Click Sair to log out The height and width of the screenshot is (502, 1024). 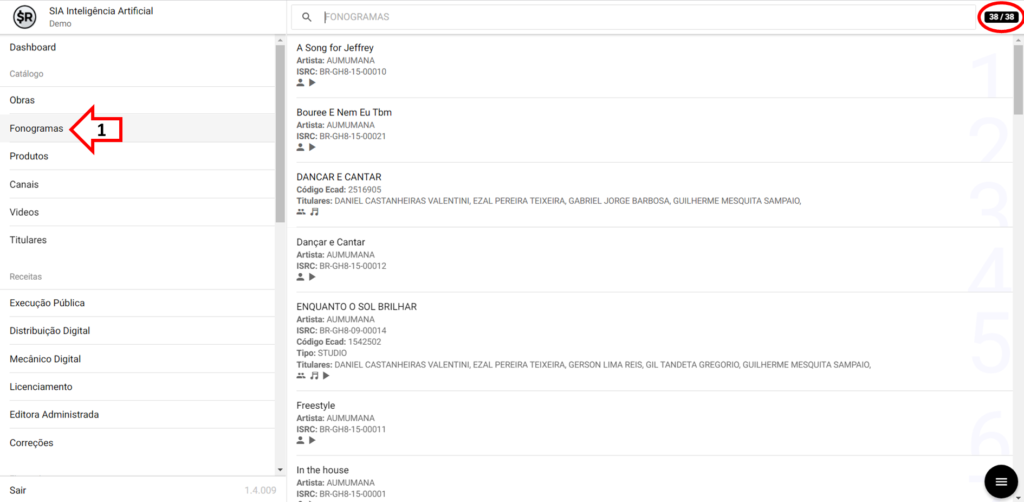coord(18,491)
